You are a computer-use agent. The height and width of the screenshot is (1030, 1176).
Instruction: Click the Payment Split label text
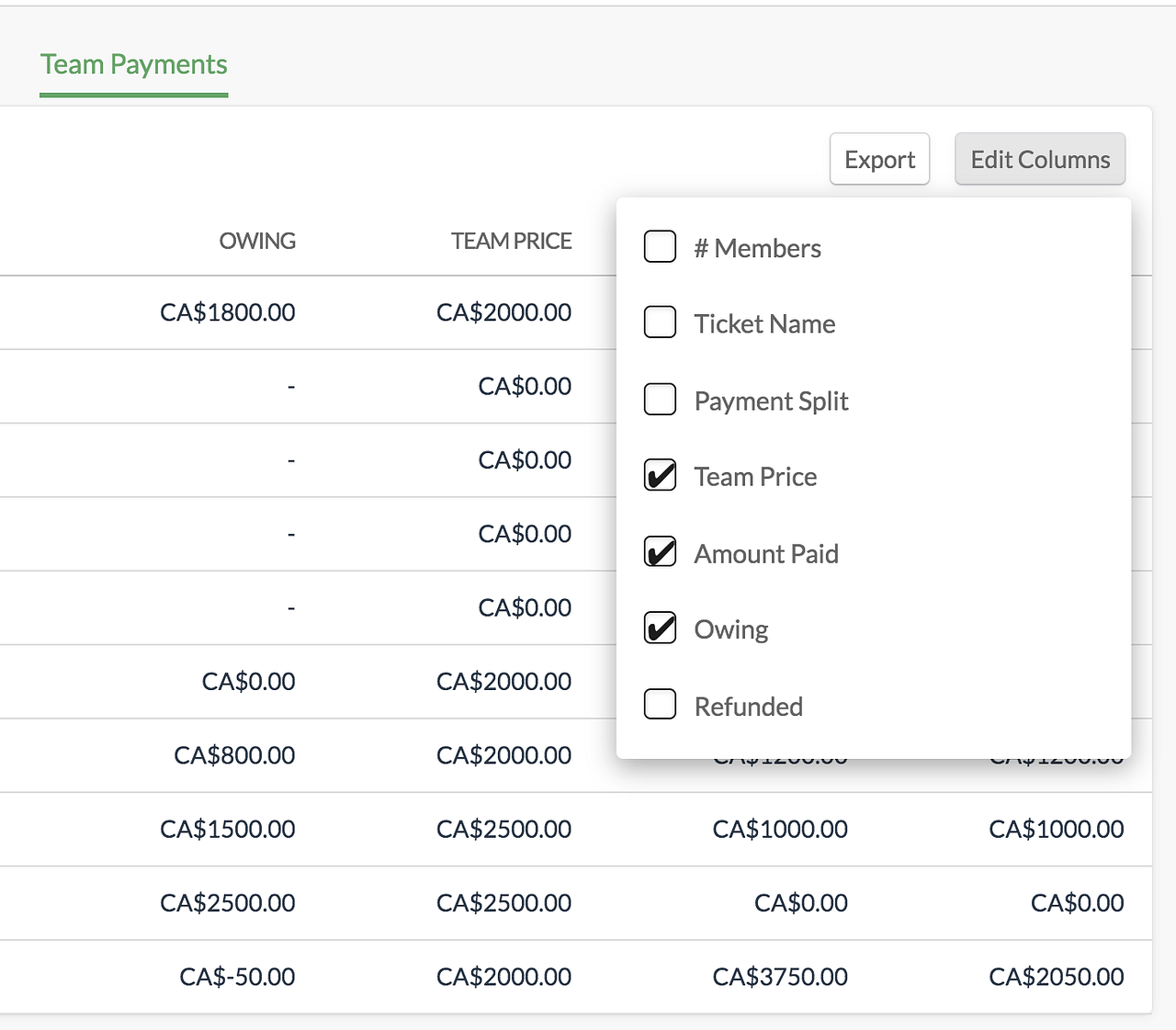tap(771, 401)
